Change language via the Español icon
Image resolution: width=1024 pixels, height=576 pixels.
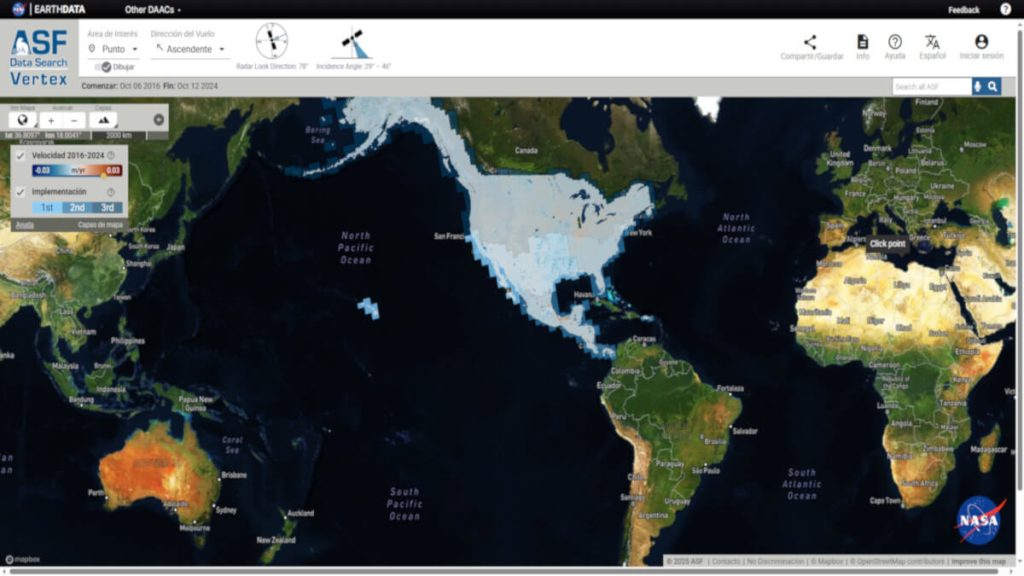pyautogui.click(x=932, y=43)
